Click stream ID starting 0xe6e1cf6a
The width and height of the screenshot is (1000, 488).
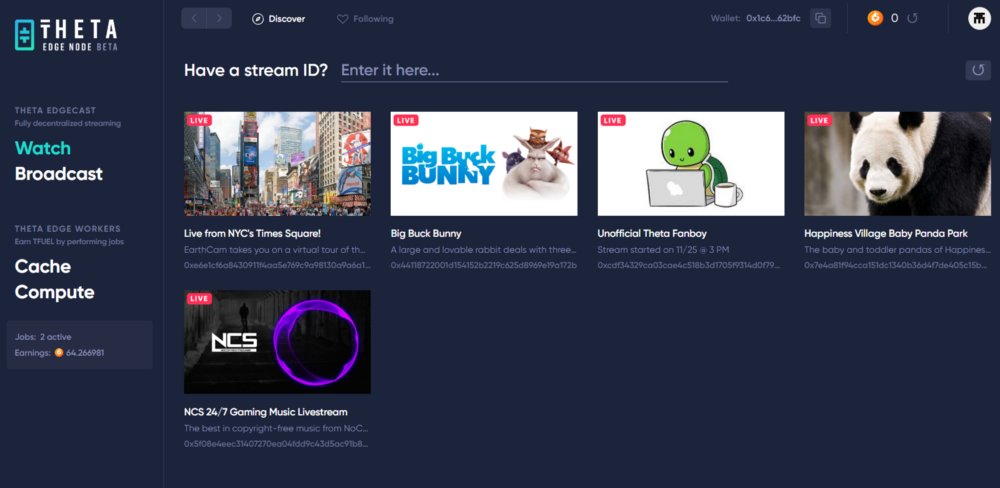(x=277, y=265)
